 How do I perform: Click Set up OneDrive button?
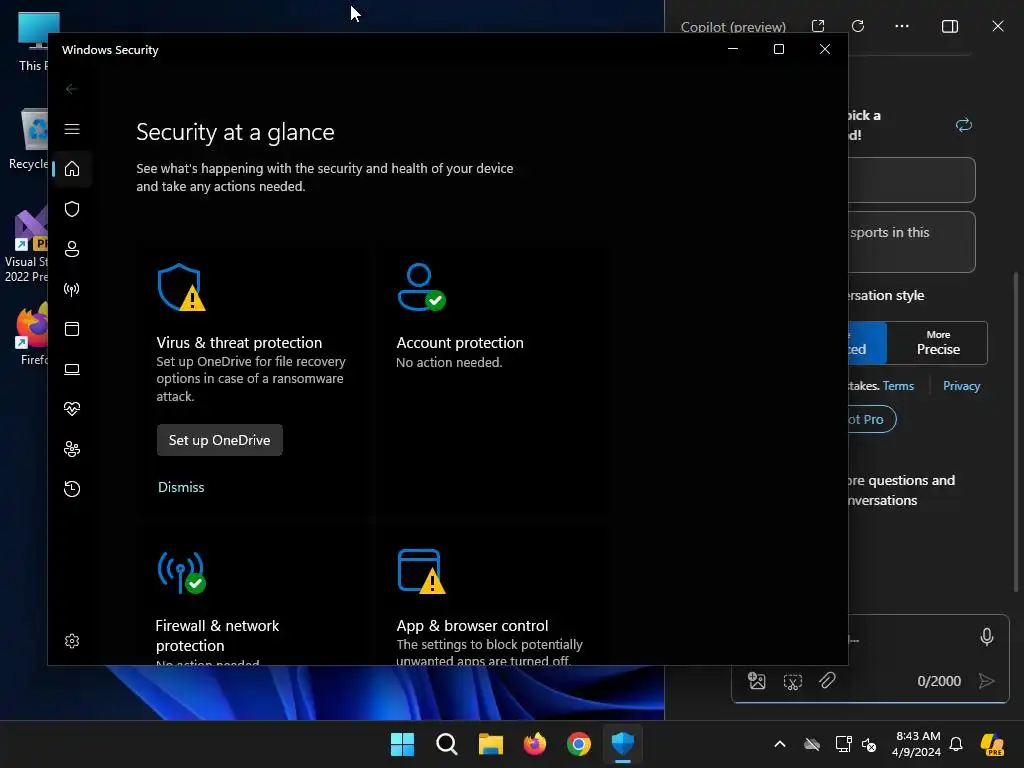point(219,440)
